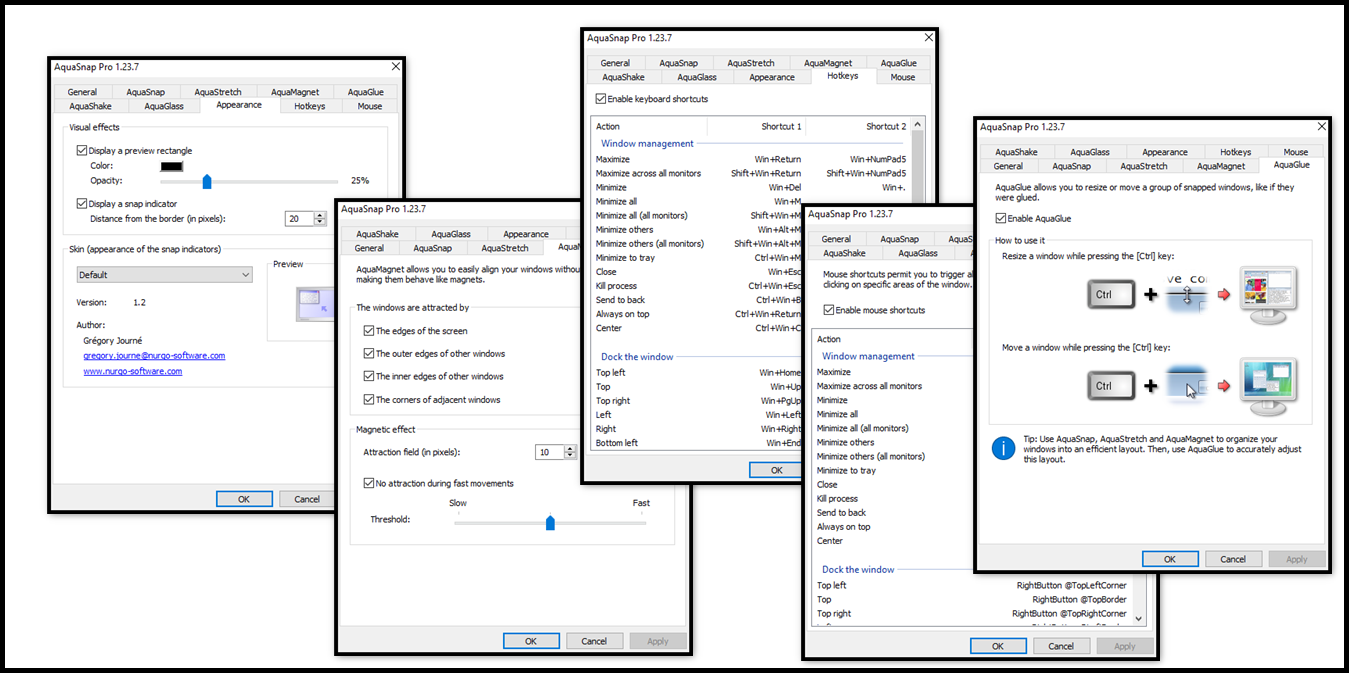The height and width of the screenshot is (673, 1349).
Task: Uncheck The corners of adjacent windows
Action: click(x=369, y=400)
